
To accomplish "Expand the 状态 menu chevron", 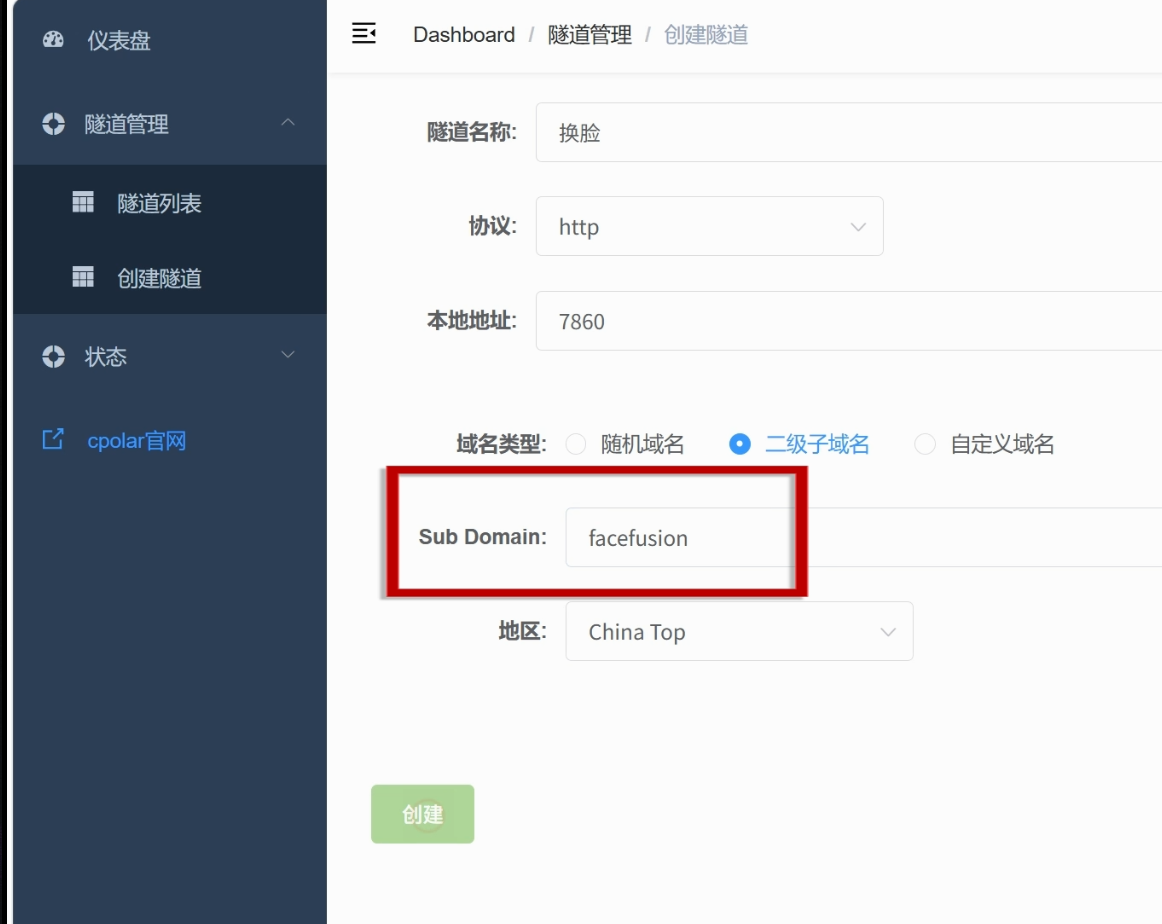I will (288, 355).
